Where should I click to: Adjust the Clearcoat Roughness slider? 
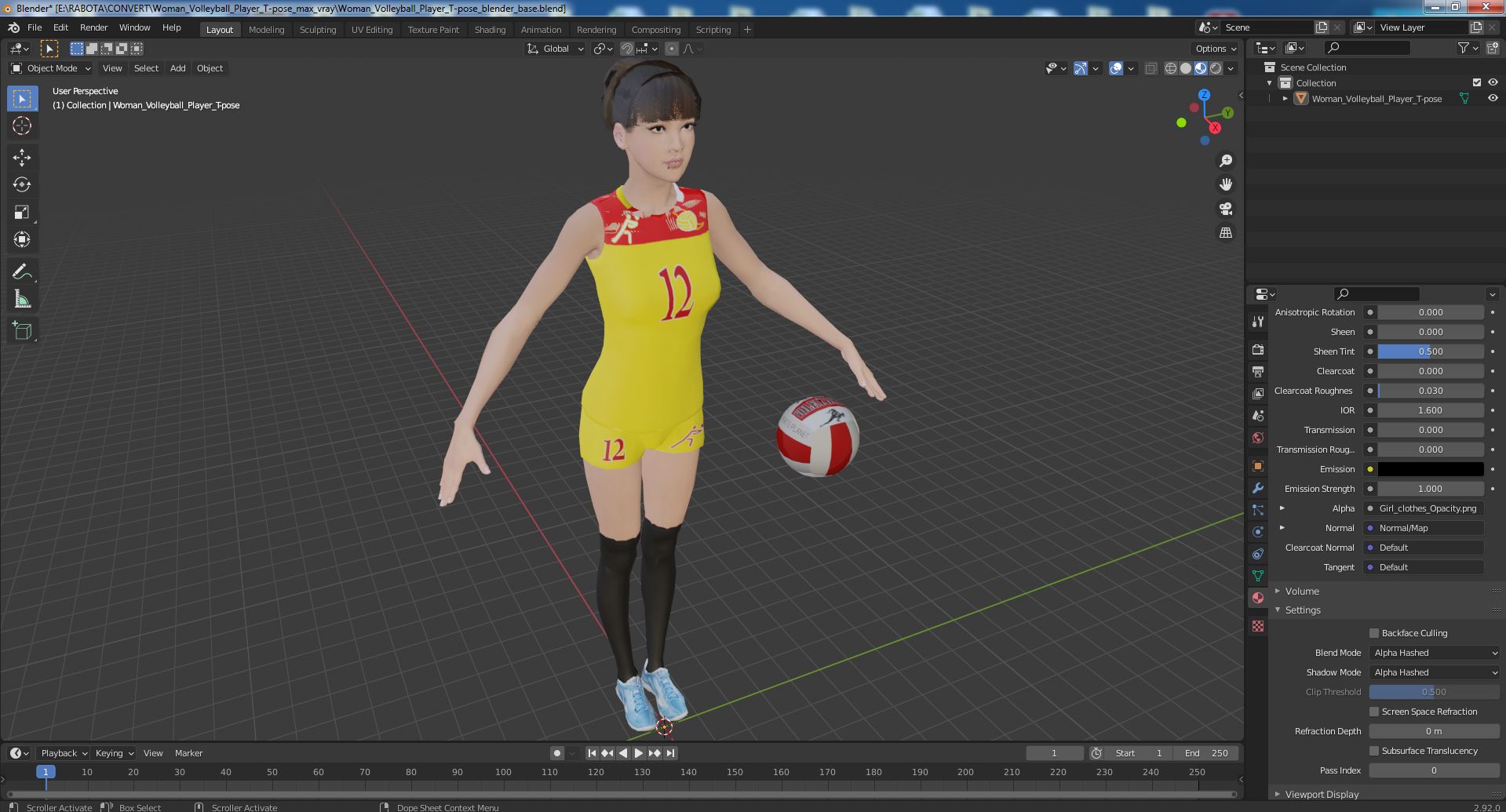[1431, 391]
